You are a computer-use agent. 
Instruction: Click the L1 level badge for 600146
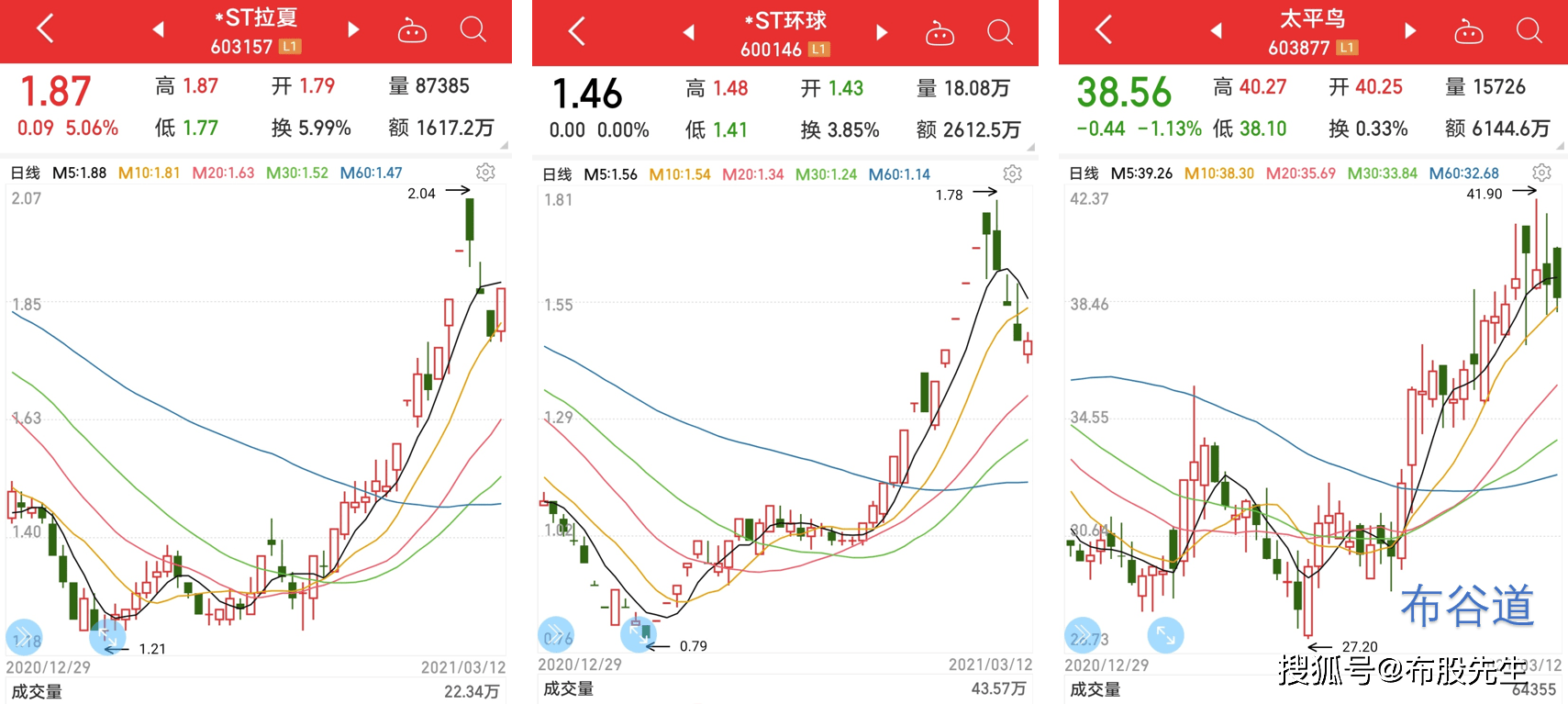point(819,49)
